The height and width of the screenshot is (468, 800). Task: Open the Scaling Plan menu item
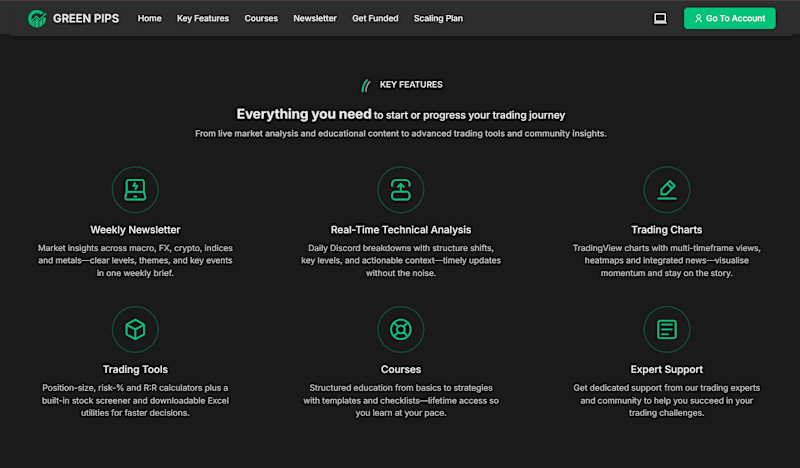438,18
